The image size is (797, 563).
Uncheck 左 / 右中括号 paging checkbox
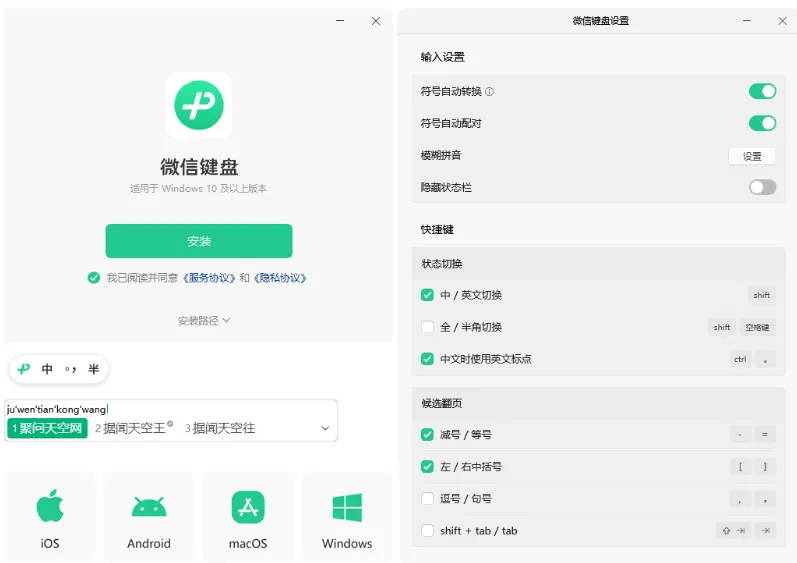[x=427, y=466]
